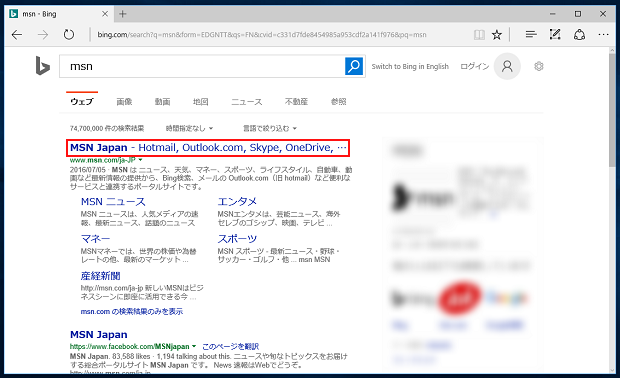Open the 参照 tab
Image resolution: width=620 pixels, height=378 pixels.
[x=338, y=102]
